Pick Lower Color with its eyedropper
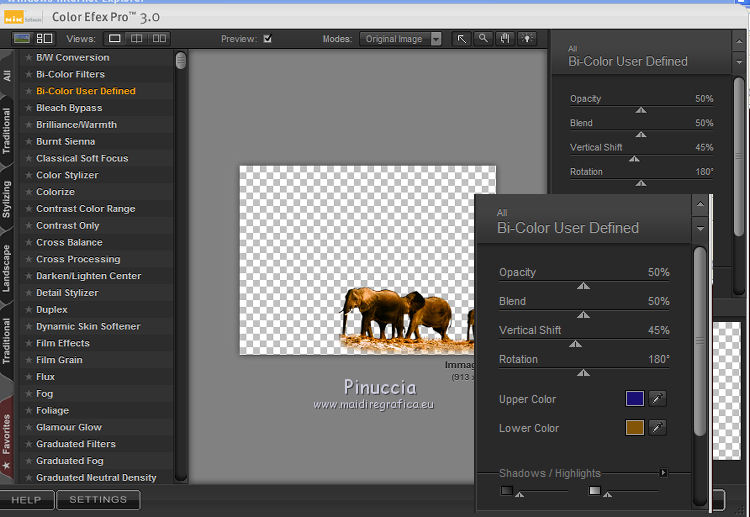The width and height of the screenshot is (750, 517). coord(657,428)
